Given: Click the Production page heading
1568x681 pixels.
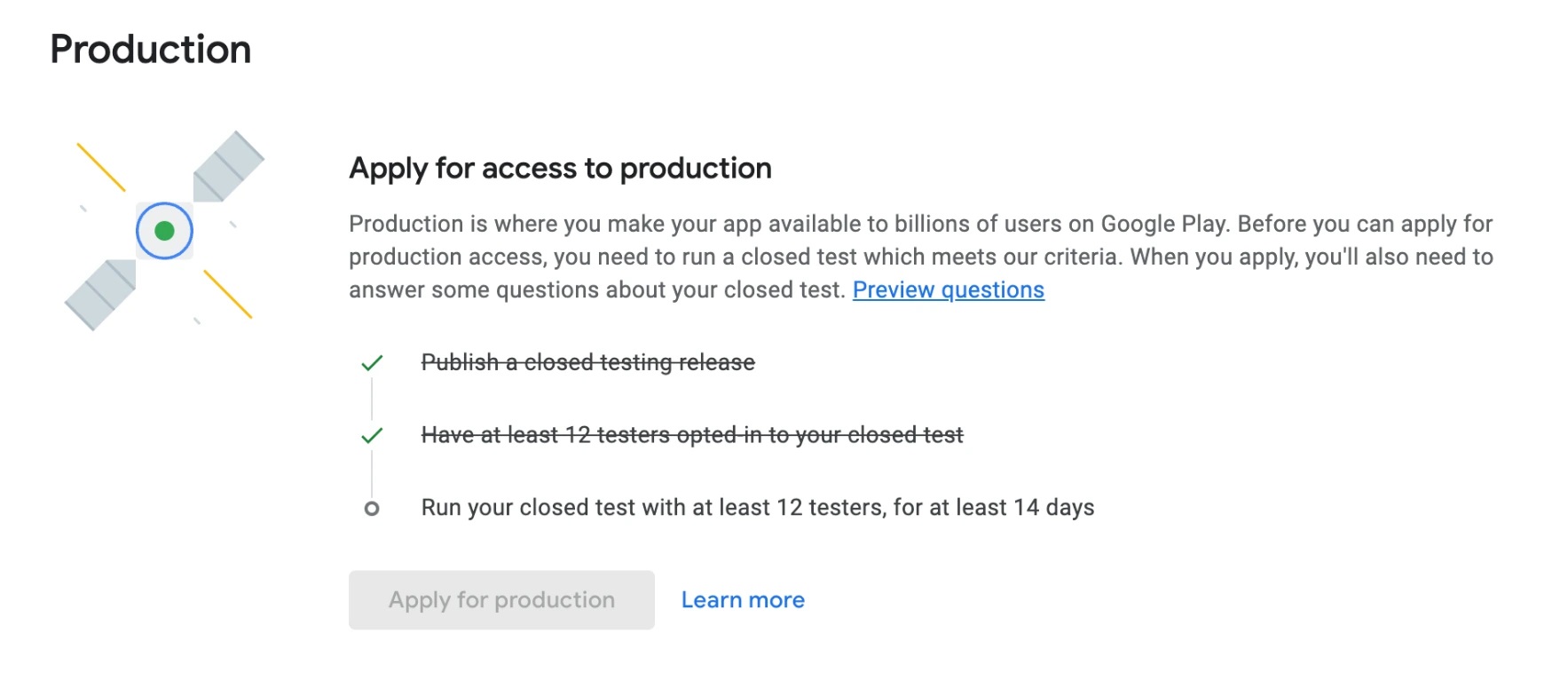Looking at the screenshot, I should 151,49.
